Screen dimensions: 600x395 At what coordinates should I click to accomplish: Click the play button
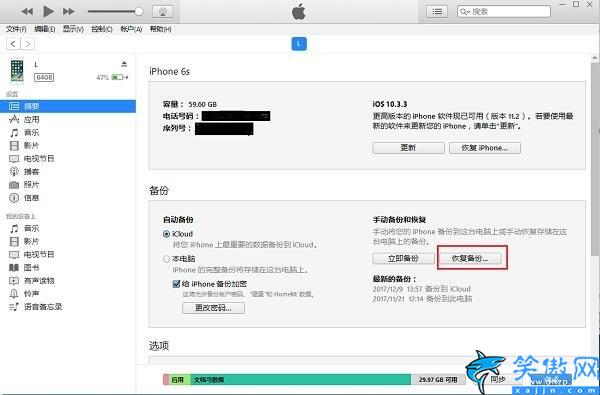[48, 11]
